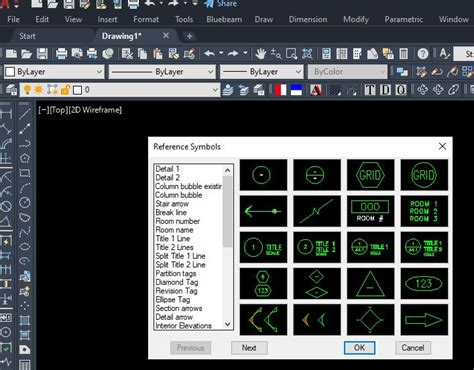This screenshot has height=370, width=474.
Task: Click the Help question mark icon
Action: click(x=423, y=54)
